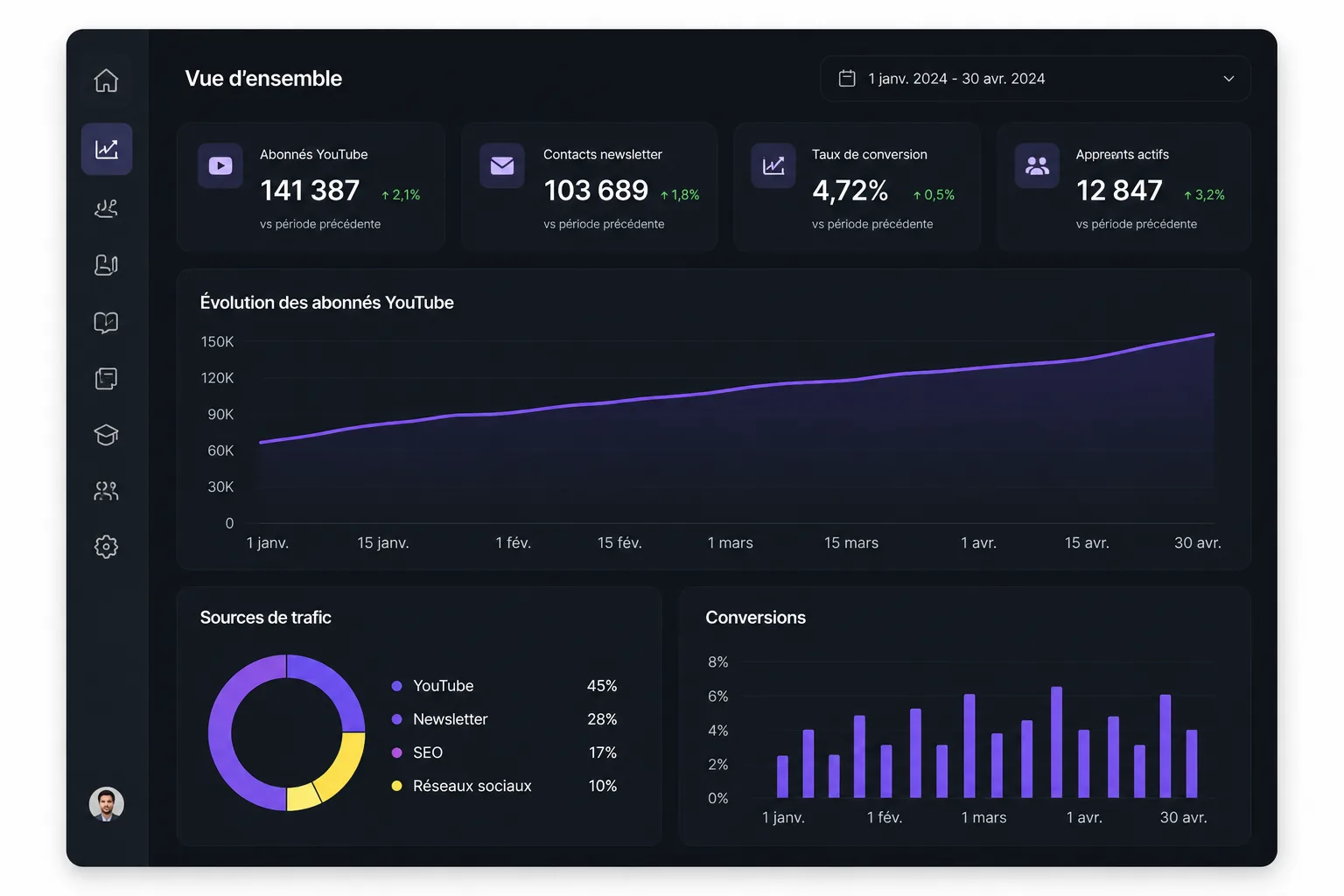Click the '0,5%' growth indicator

coord(934,195)
